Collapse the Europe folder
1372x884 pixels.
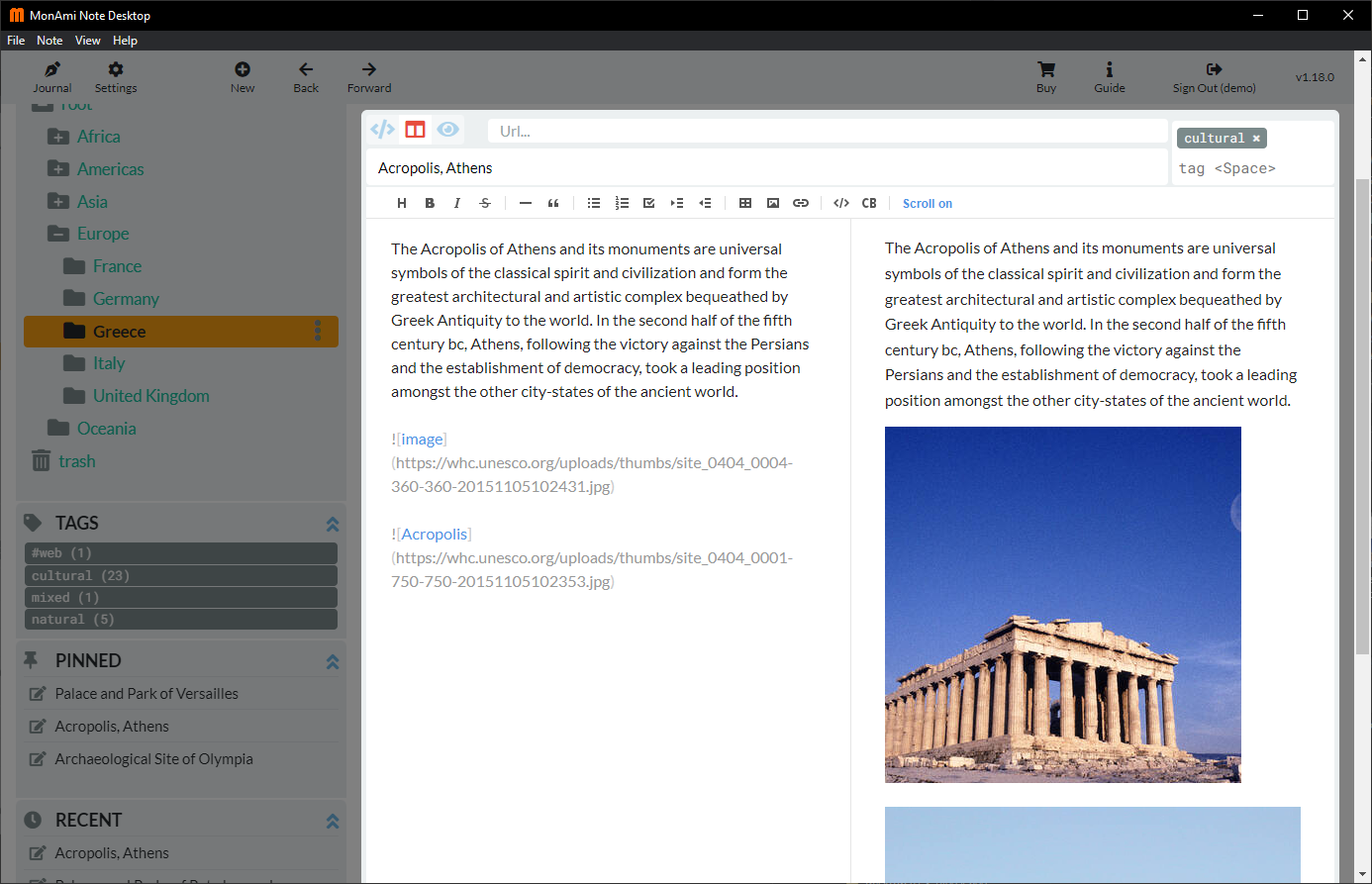click(x=58, y=234)
